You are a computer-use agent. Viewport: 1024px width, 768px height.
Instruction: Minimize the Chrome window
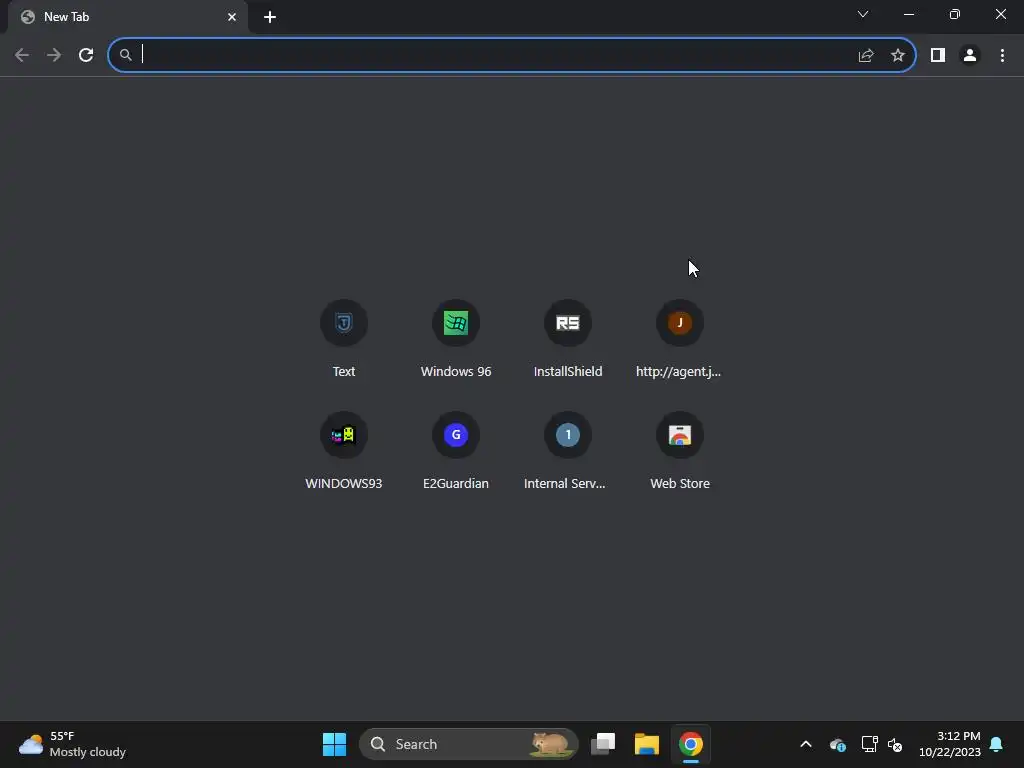click(908, 14)
